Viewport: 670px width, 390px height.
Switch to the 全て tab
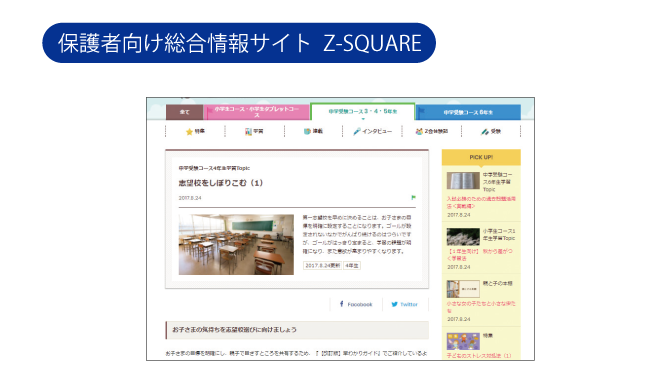[185, 112]
